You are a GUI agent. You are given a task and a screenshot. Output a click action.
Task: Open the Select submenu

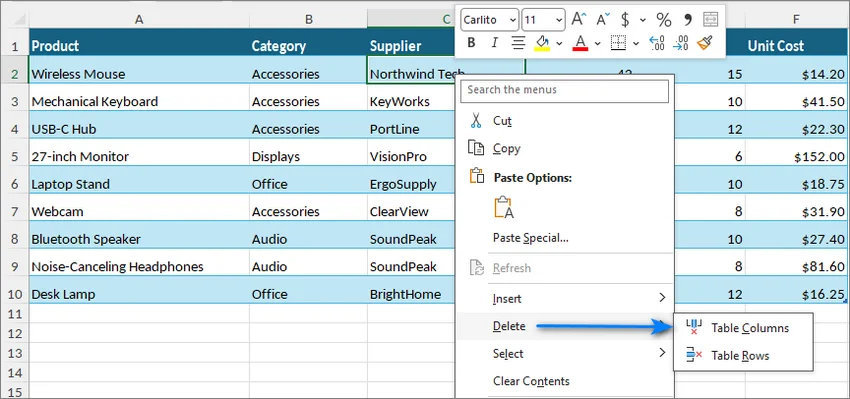(x=565, y=353)
